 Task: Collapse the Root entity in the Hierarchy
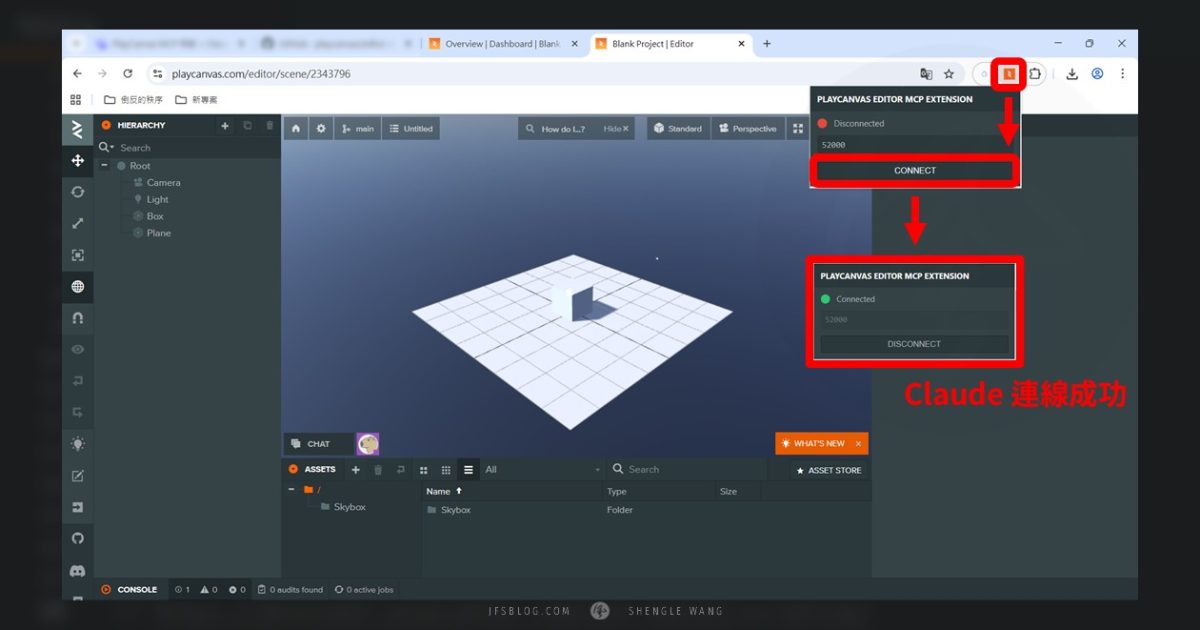click(105, 165)
